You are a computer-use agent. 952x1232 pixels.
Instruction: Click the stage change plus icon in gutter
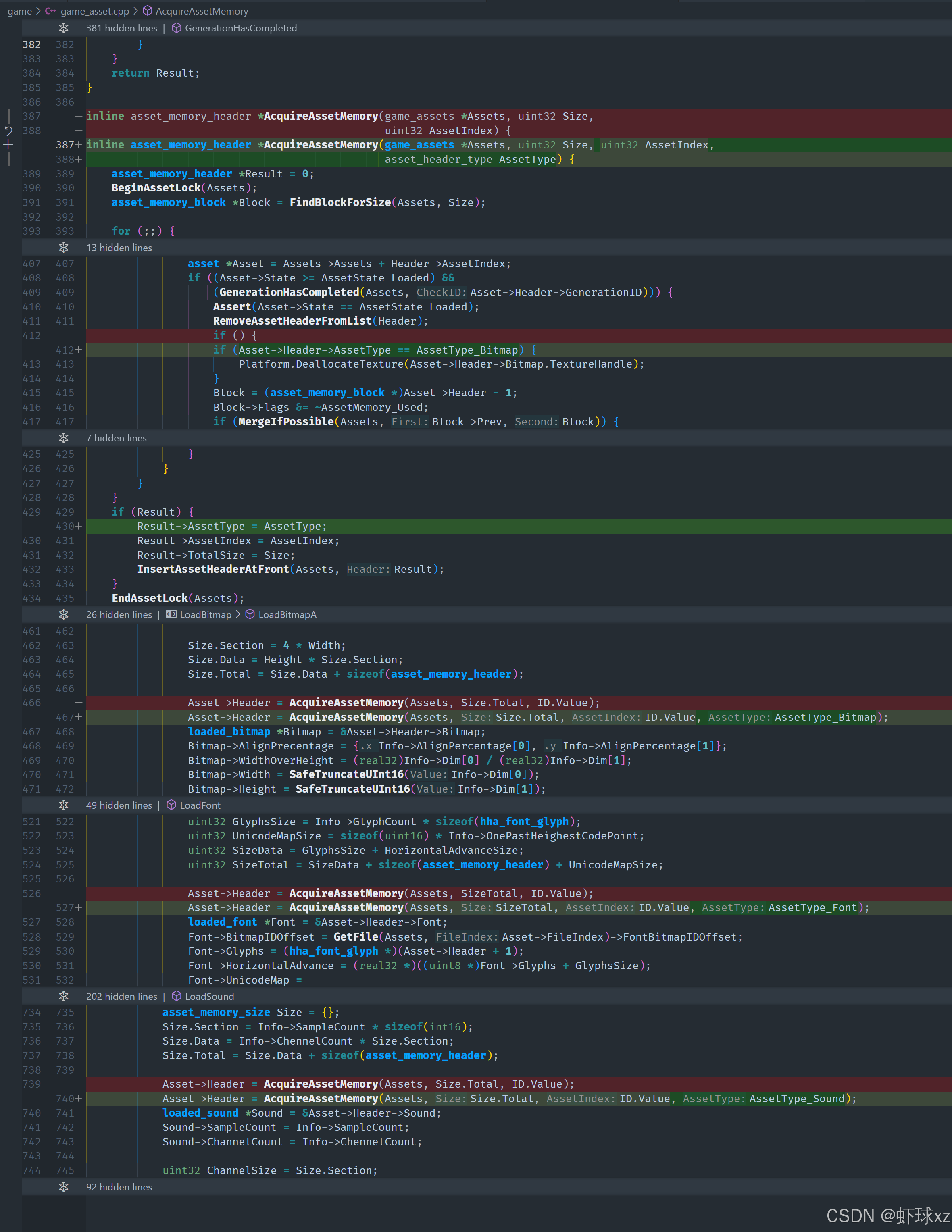click(x=8, y=145)
